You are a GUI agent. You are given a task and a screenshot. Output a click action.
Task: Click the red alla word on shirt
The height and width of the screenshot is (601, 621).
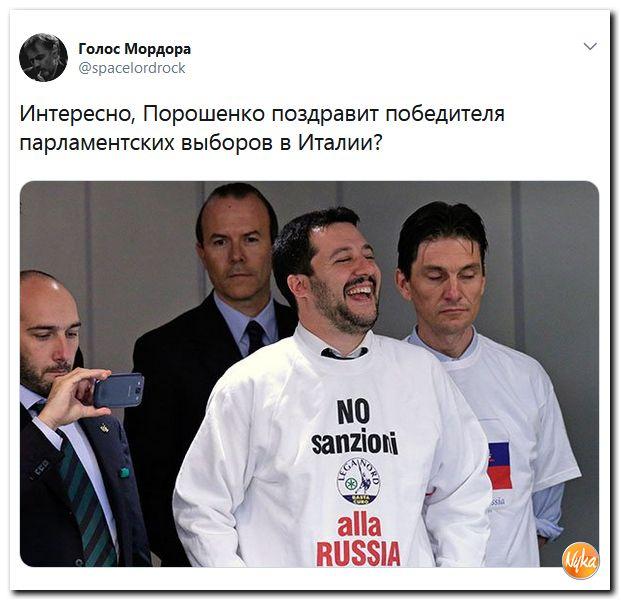359,525
